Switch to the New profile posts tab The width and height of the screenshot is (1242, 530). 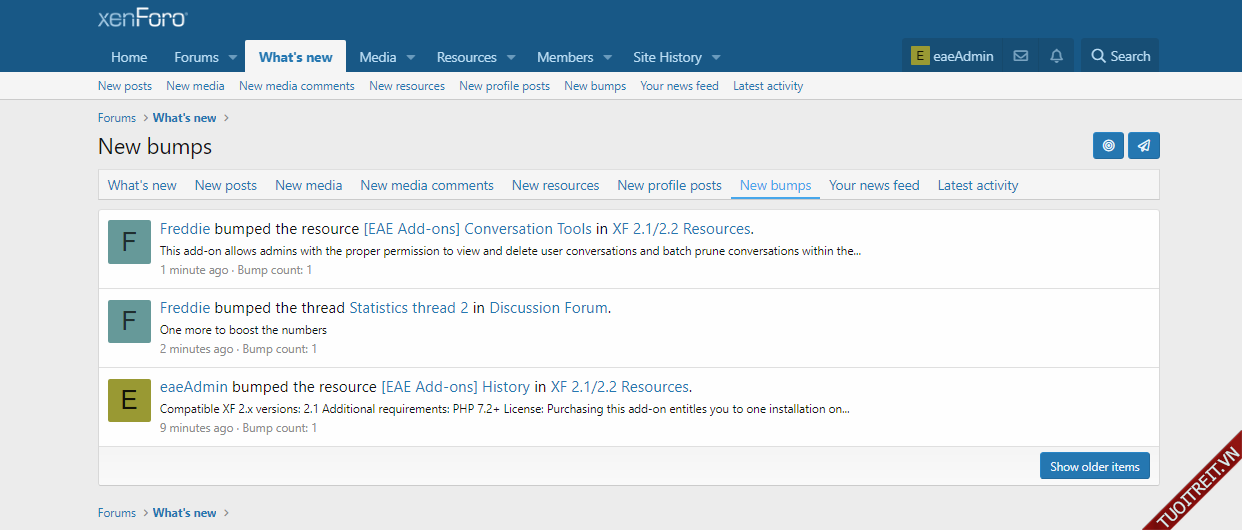669,185
